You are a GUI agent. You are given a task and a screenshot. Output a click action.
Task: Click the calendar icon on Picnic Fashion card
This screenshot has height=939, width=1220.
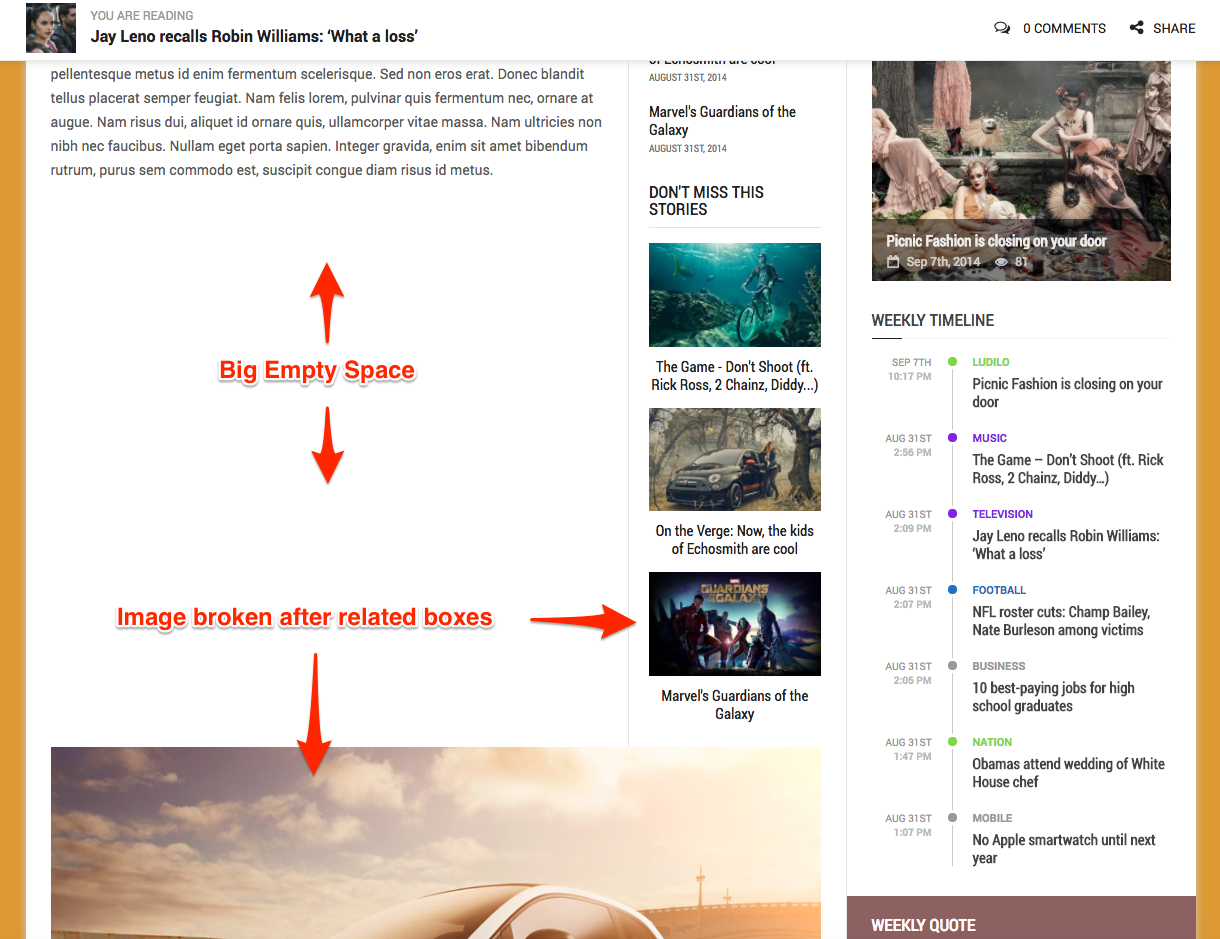(x=893, y=262)
